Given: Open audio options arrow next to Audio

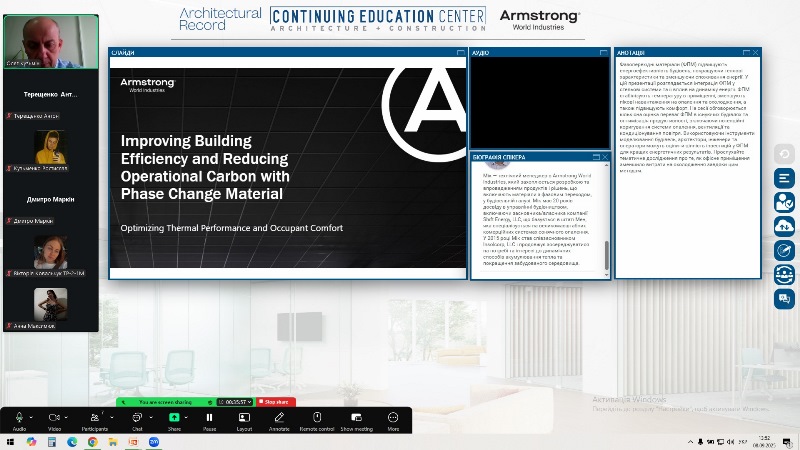Looking at the screenshot, I should click(x=31, y=417).
